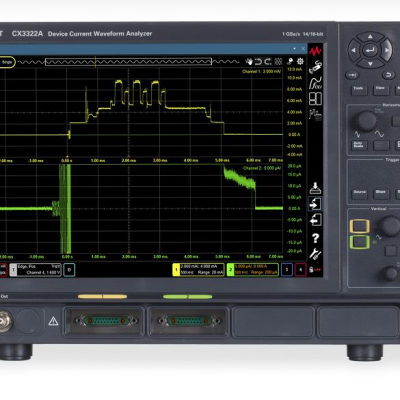This screenshot has width=400, height=400.
Task: Enable channel 4 box in bottom bar
Action: pos(300,270)
